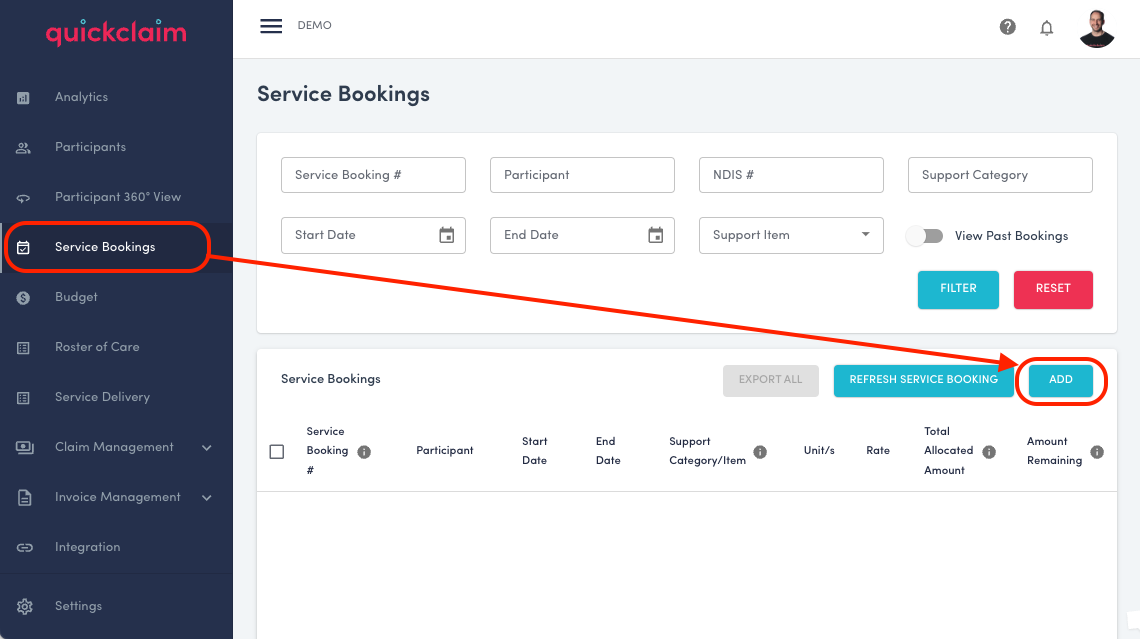Open the Start Date calendar picker
The width and height of the screenshot is (1140, 639).
pyautogui.click(x=446, y=235)
